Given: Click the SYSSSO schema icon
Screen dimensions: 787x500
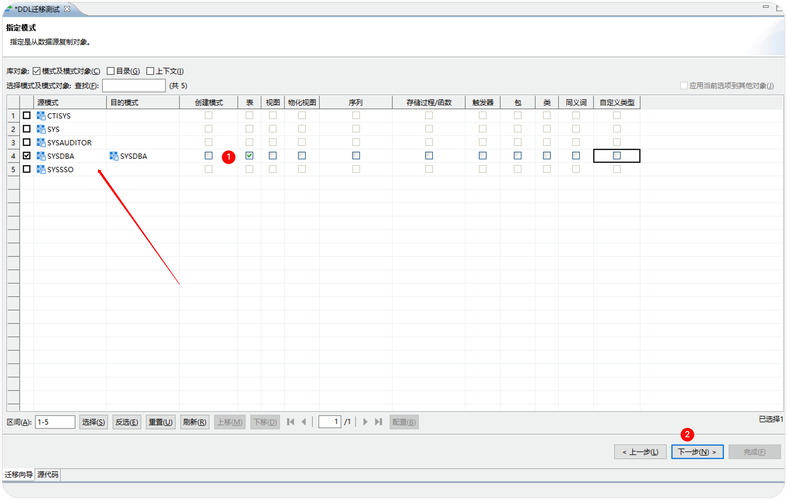Looking at the screenshot, I should click(41, 169).
